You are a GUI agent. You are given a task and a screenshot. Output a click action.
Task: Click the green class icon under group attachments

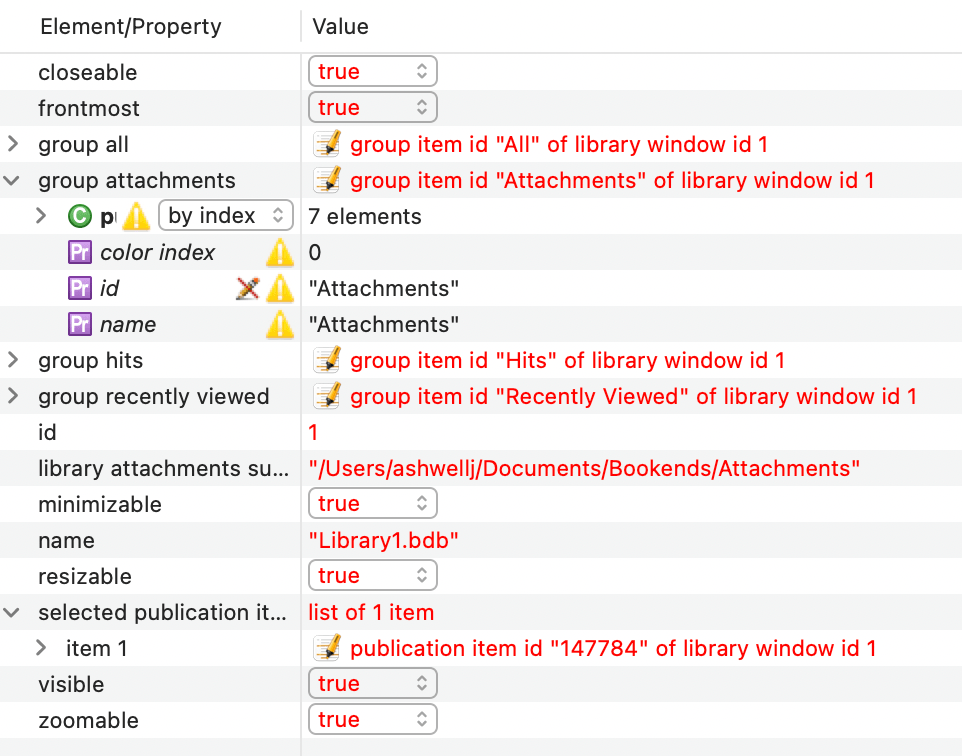[x=80, y=215]
